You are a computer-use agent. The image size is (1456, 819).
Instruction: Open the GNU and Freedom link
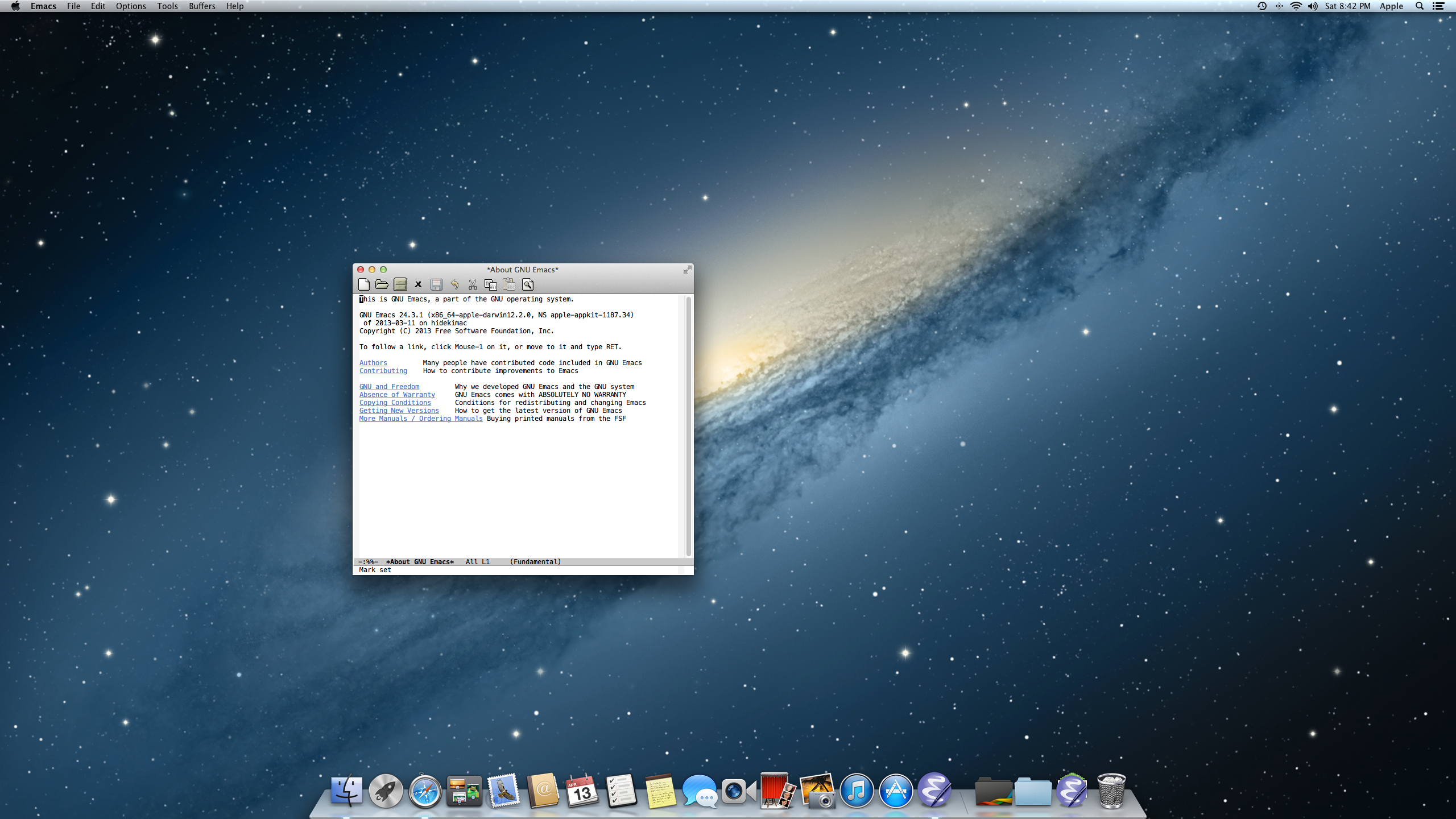(389, 387)
